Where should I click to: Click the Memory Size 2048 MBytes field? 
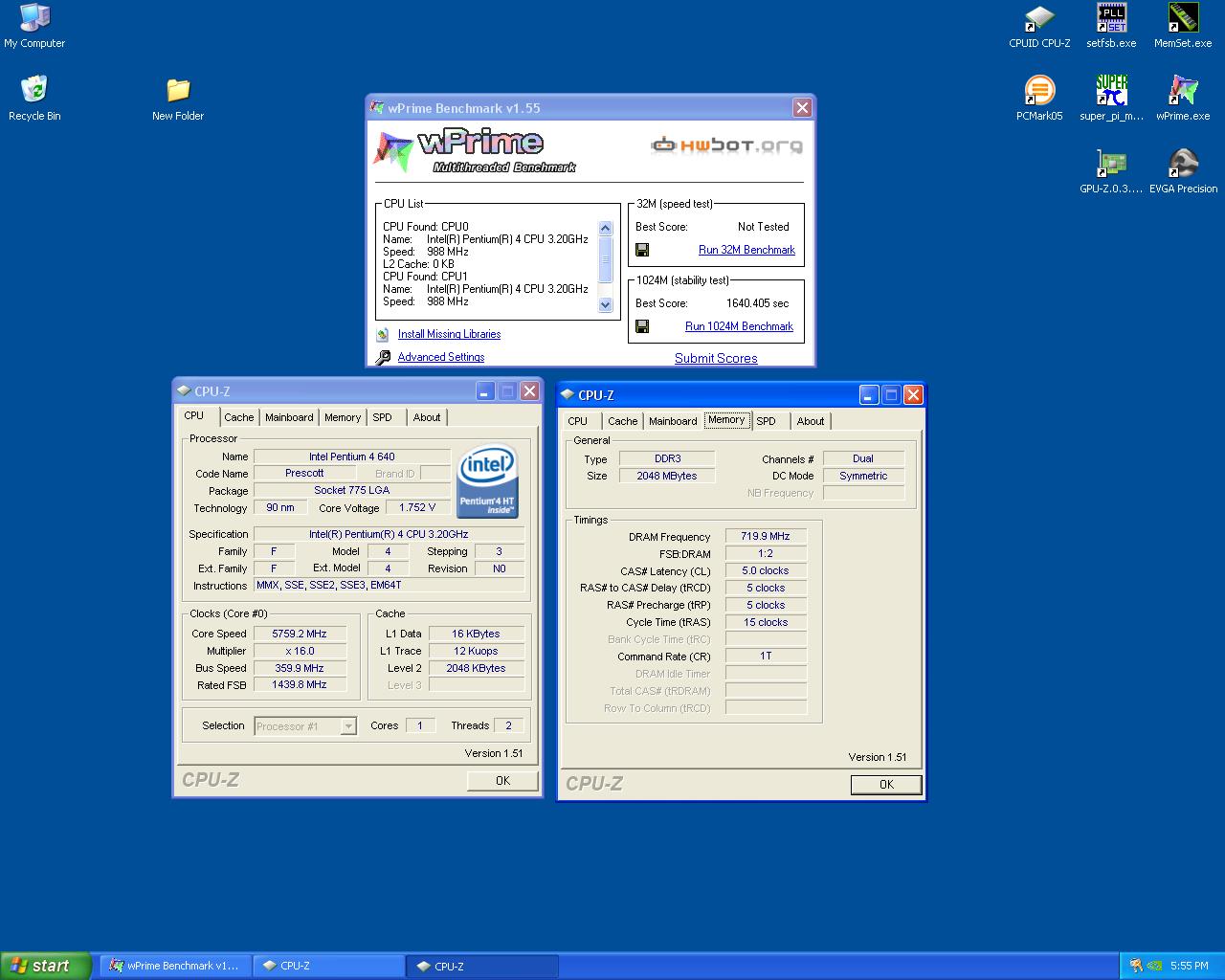[x=667, y=476]
